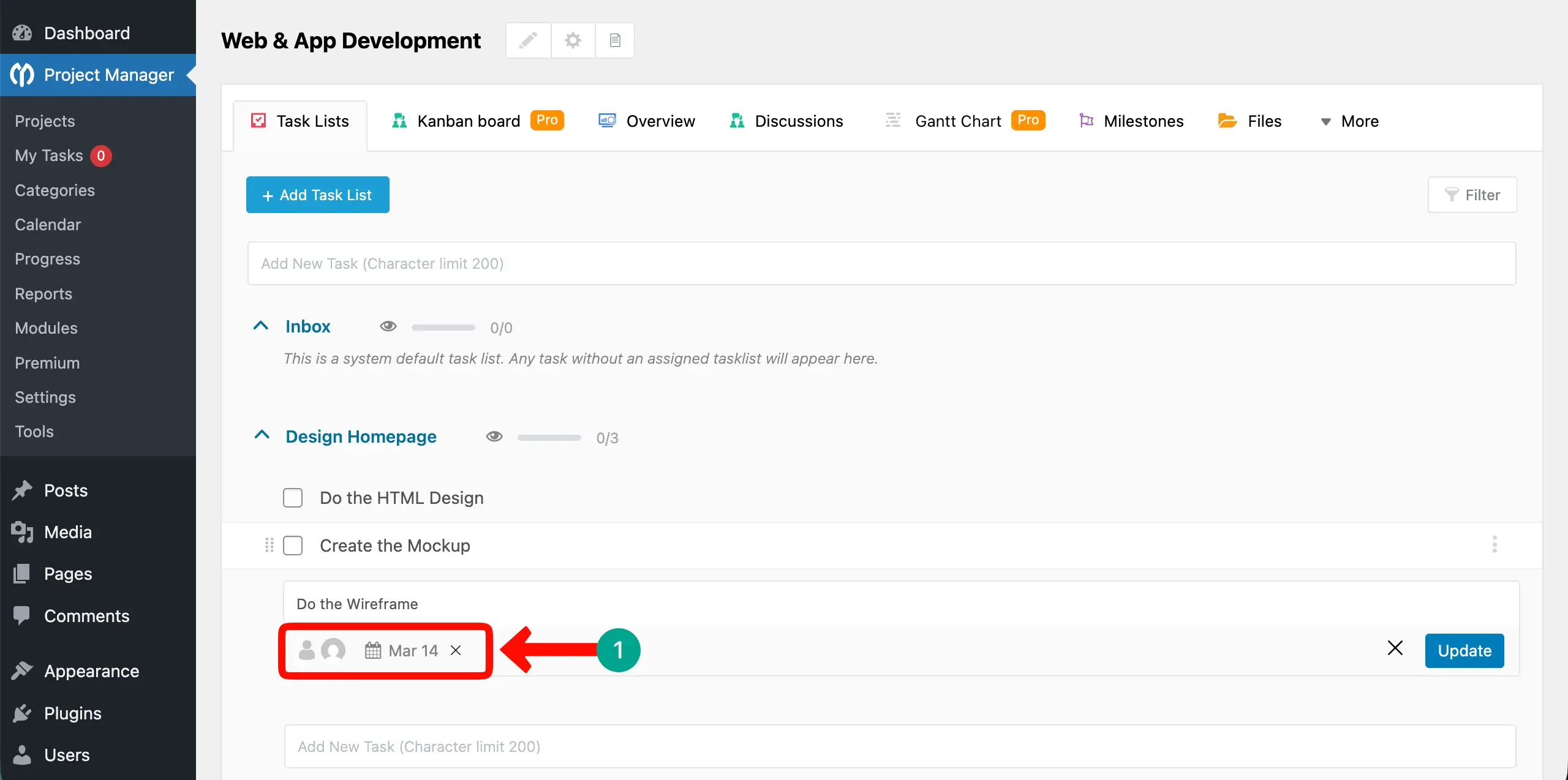Open the More dropdown menu
The width and height of the screenshot is (1568, 780).
tap(1350, 121)
